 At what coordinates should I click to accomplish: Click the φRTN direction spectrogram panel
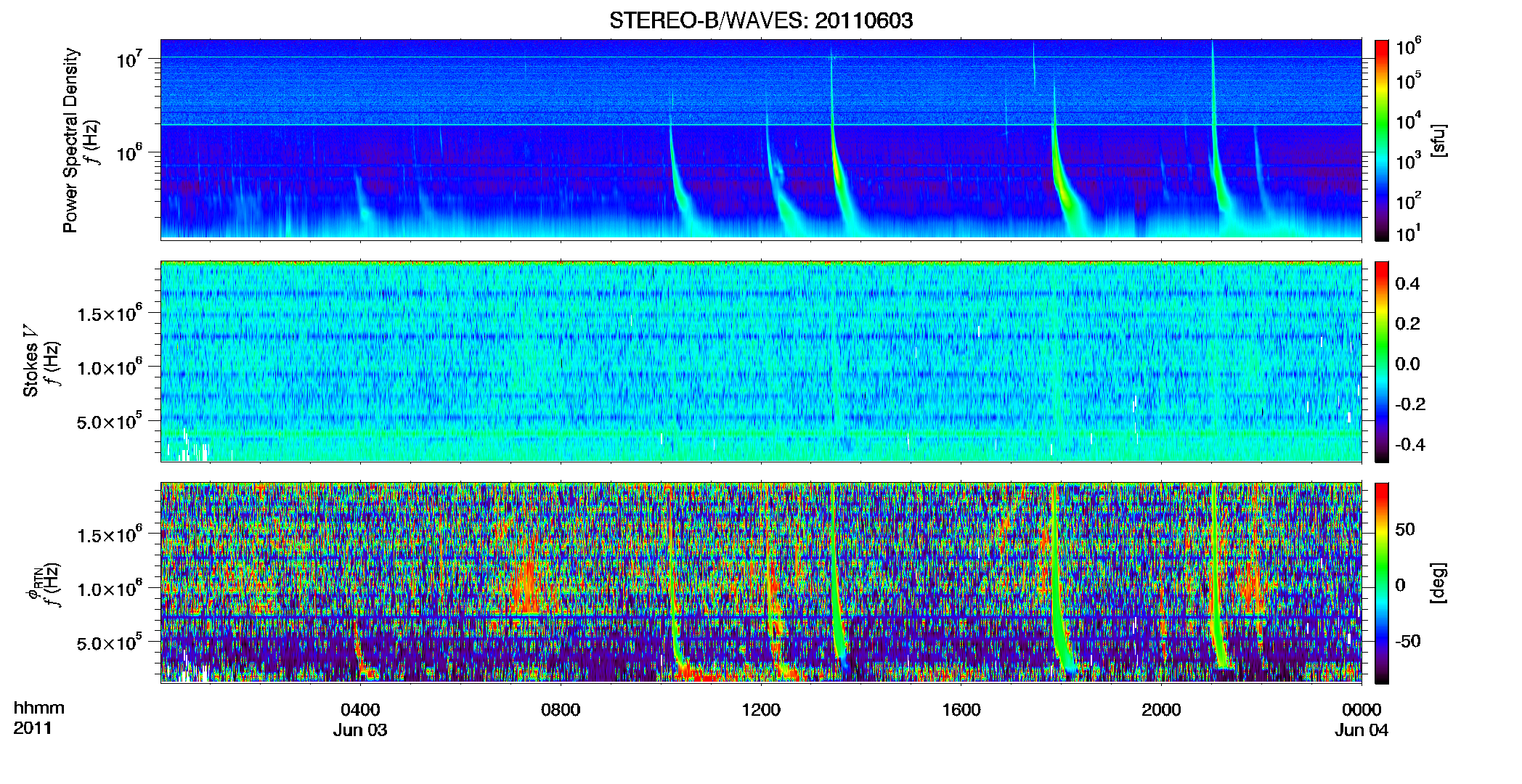tap(761, 582)
